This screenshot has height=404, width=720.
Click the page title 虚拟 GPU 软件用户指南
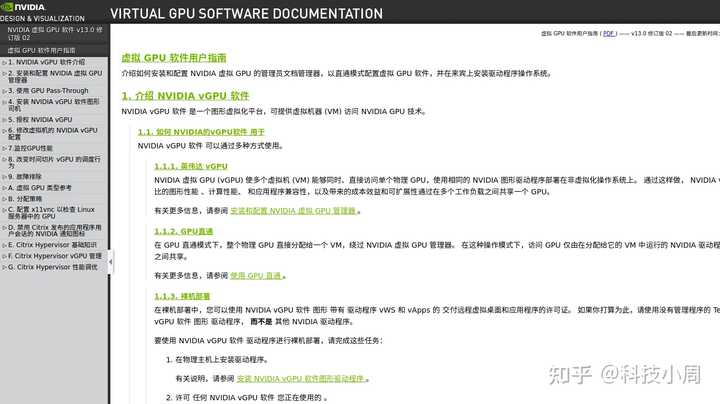pyautogui.click(x=174, y=58)
